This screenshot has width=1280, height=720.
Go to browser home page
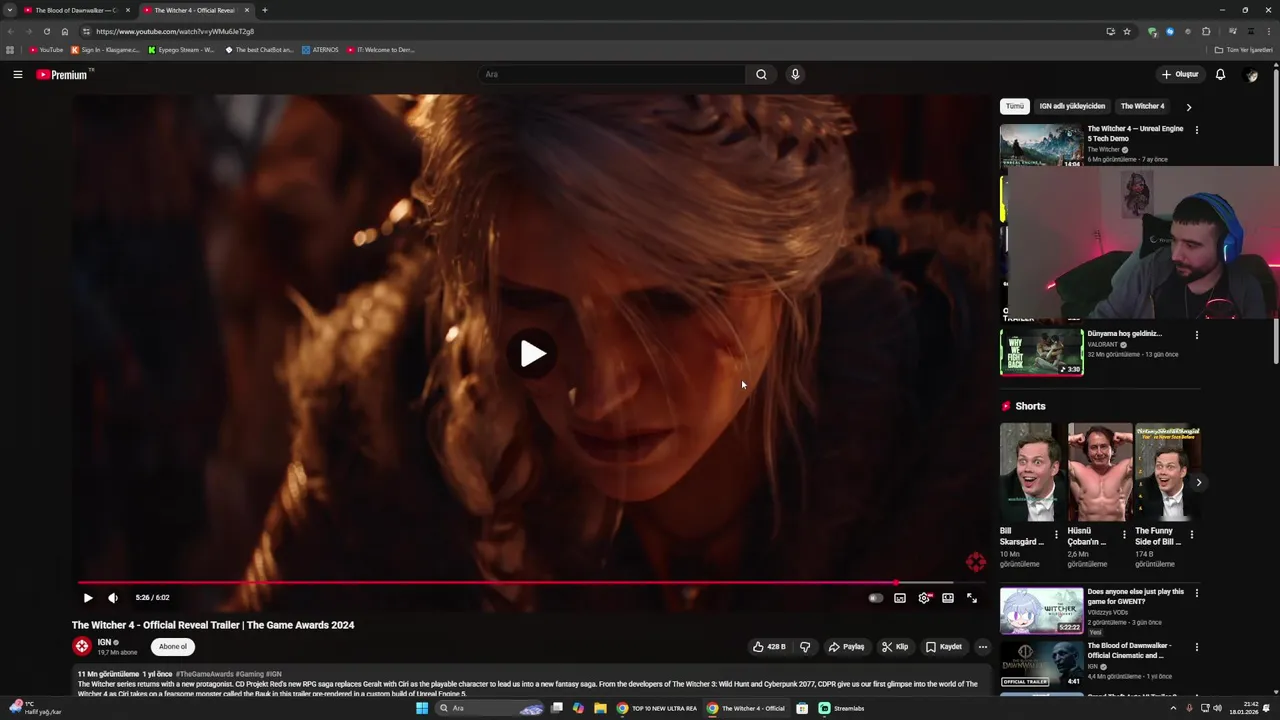point(65,31)
